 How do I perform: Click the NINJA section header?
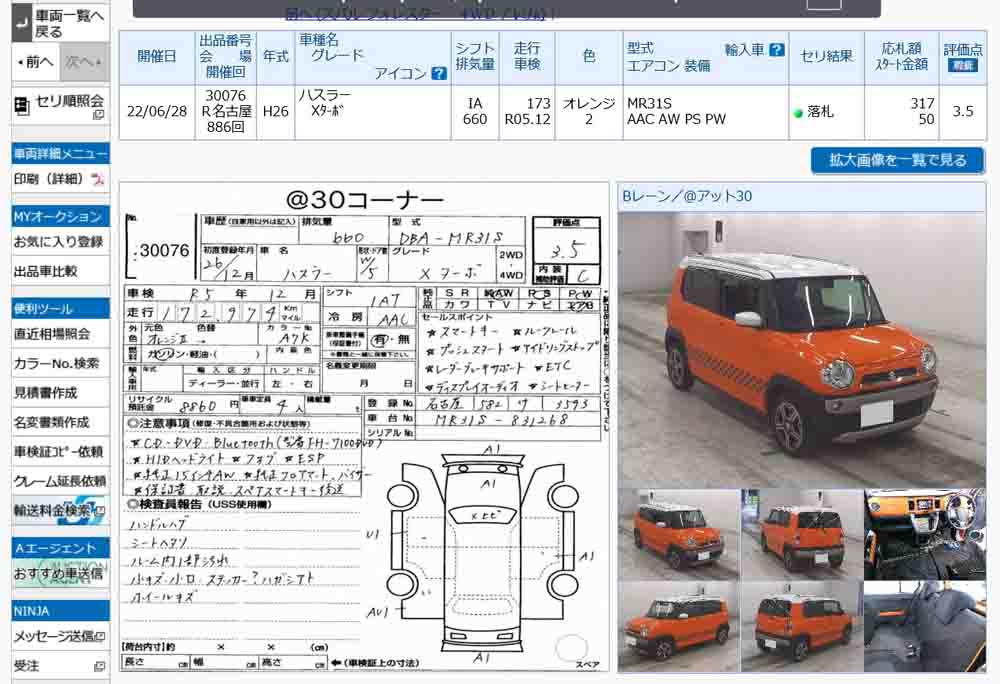(x=61, y=611)
